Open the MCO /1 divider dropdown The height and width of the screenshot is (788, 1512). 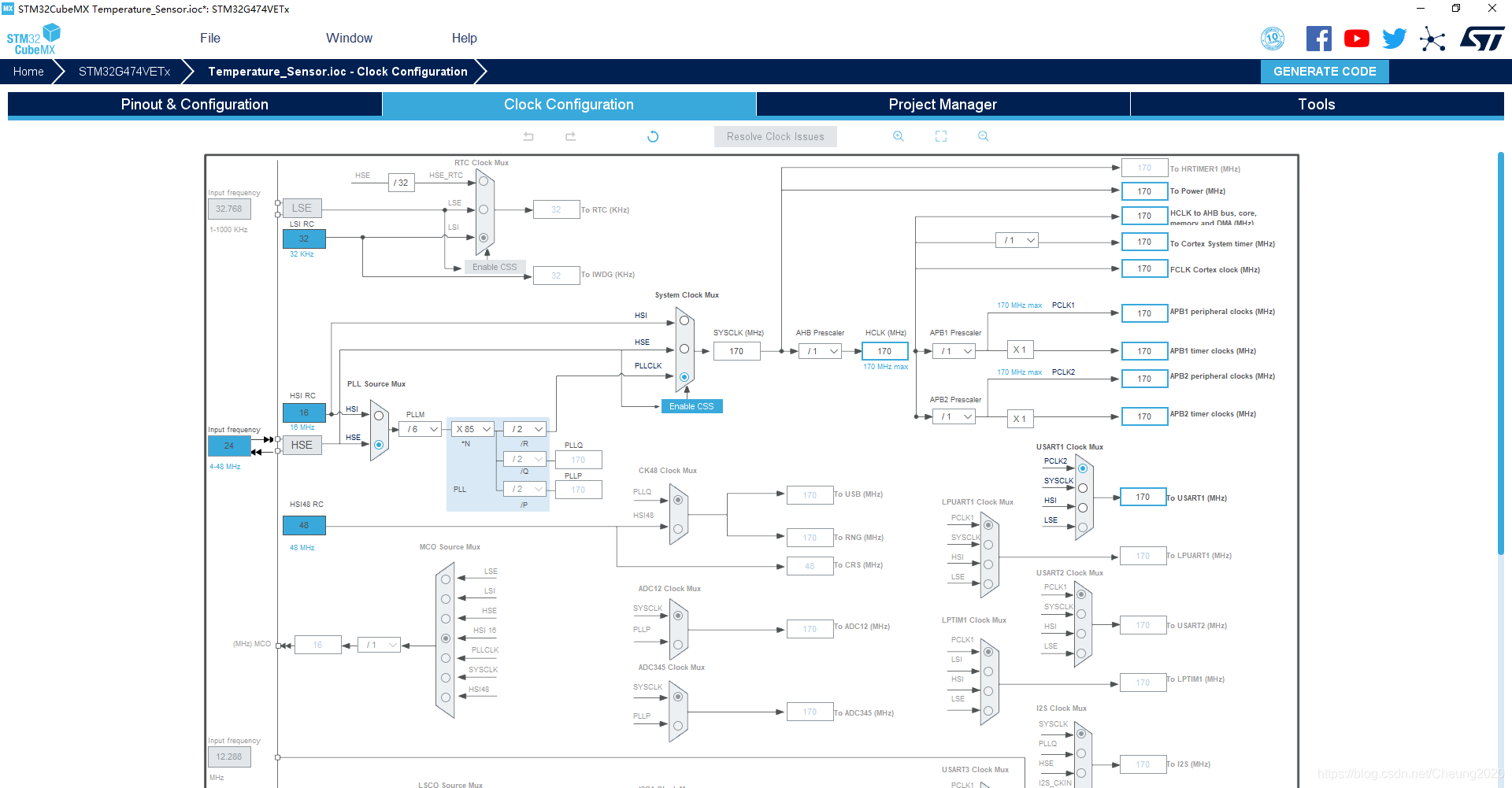click(x=379, y=645)
